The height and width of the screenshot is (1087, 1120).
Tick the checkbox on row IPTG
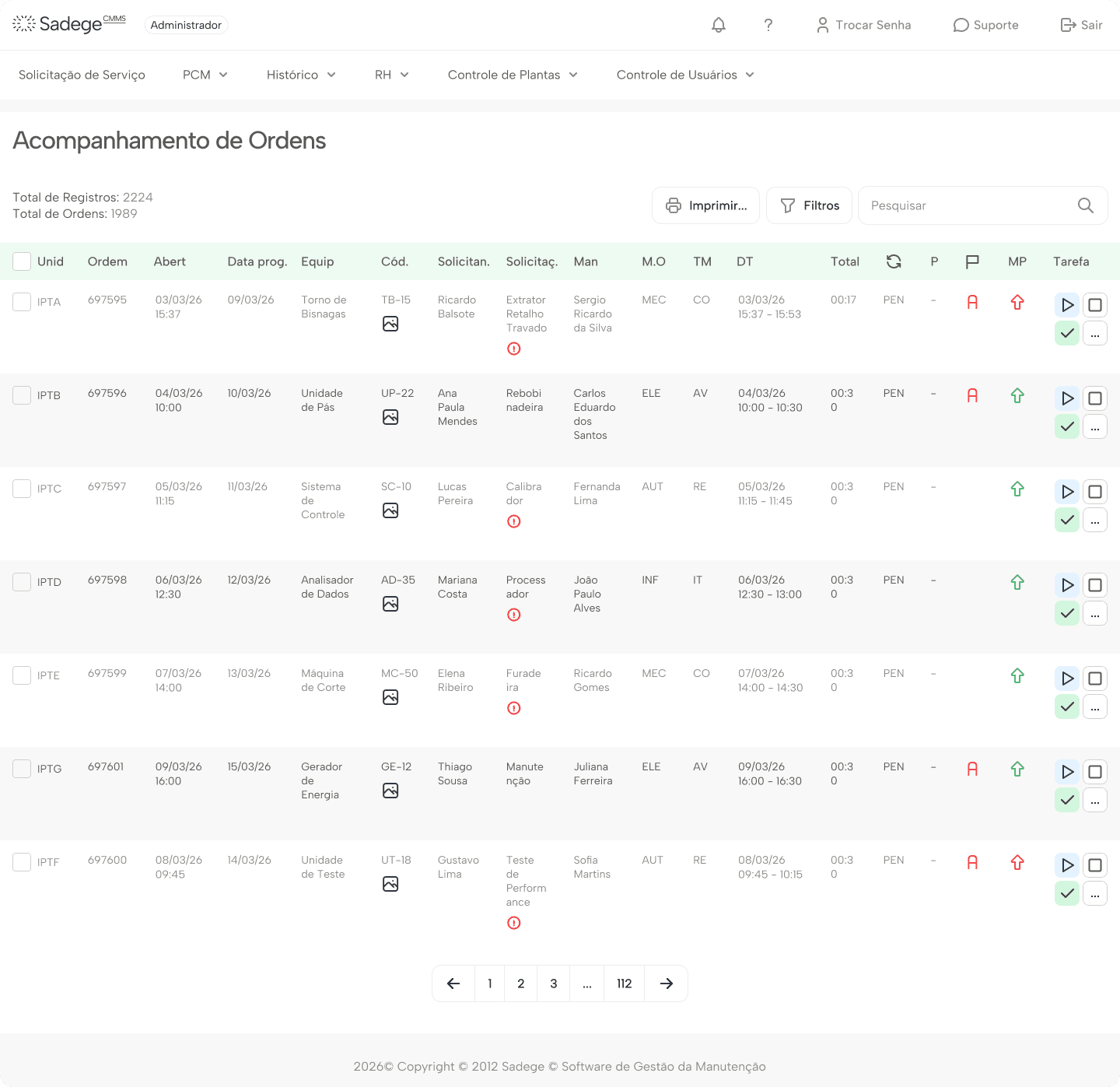click(21, 768)
